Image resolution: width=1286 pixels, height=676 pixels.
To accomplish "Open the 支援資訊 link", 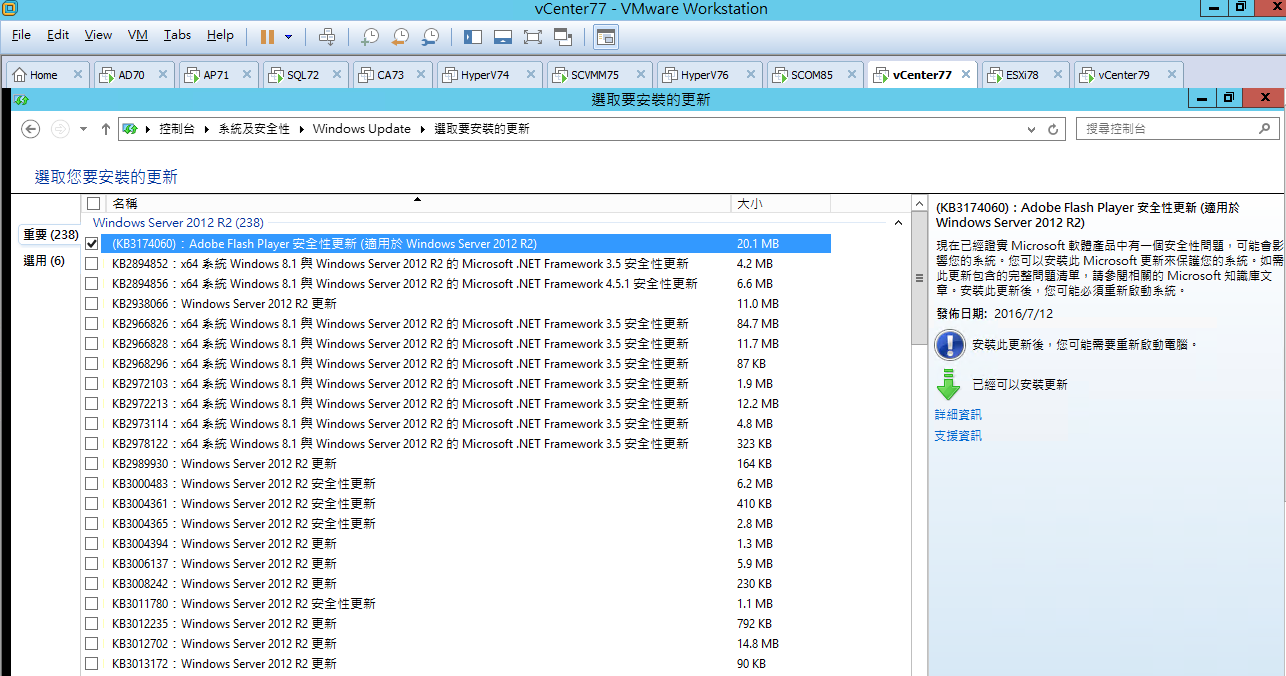I will tap(958, 436).
